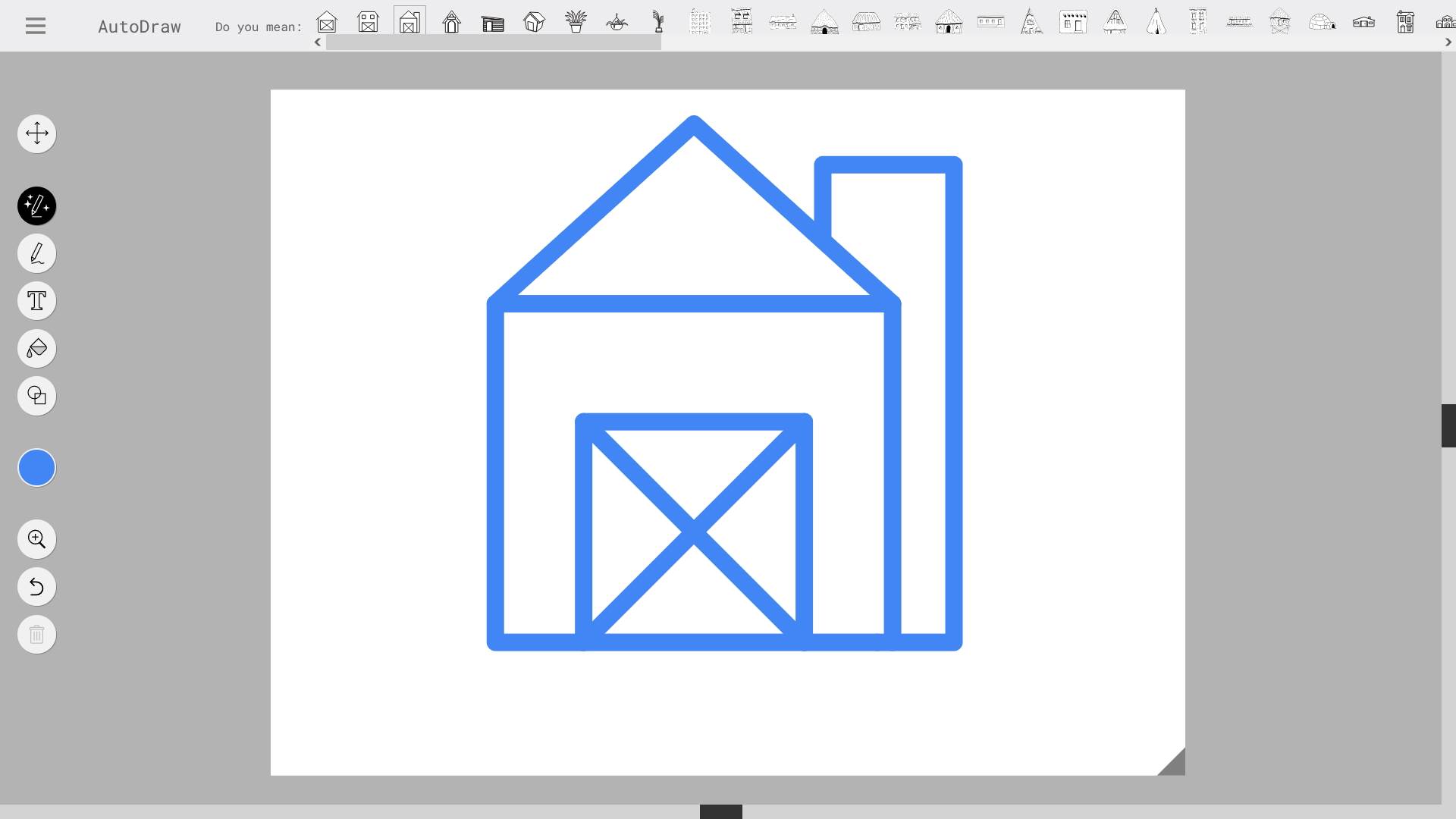The image size is (1456, 819).
Task: Select the teepee suggestion
Action: pos(1156,21)
